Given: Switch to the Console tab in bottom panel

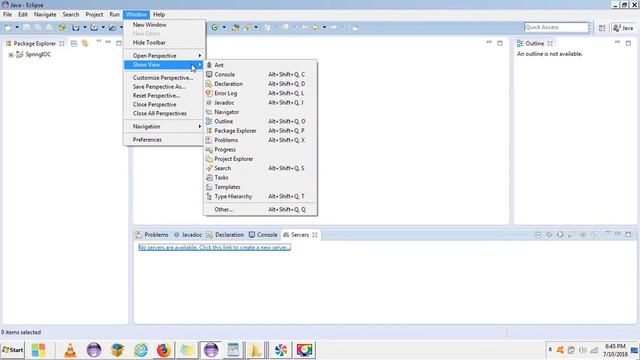Looking at the screenshot, I should pyautogui.click(x=263, y=235).
